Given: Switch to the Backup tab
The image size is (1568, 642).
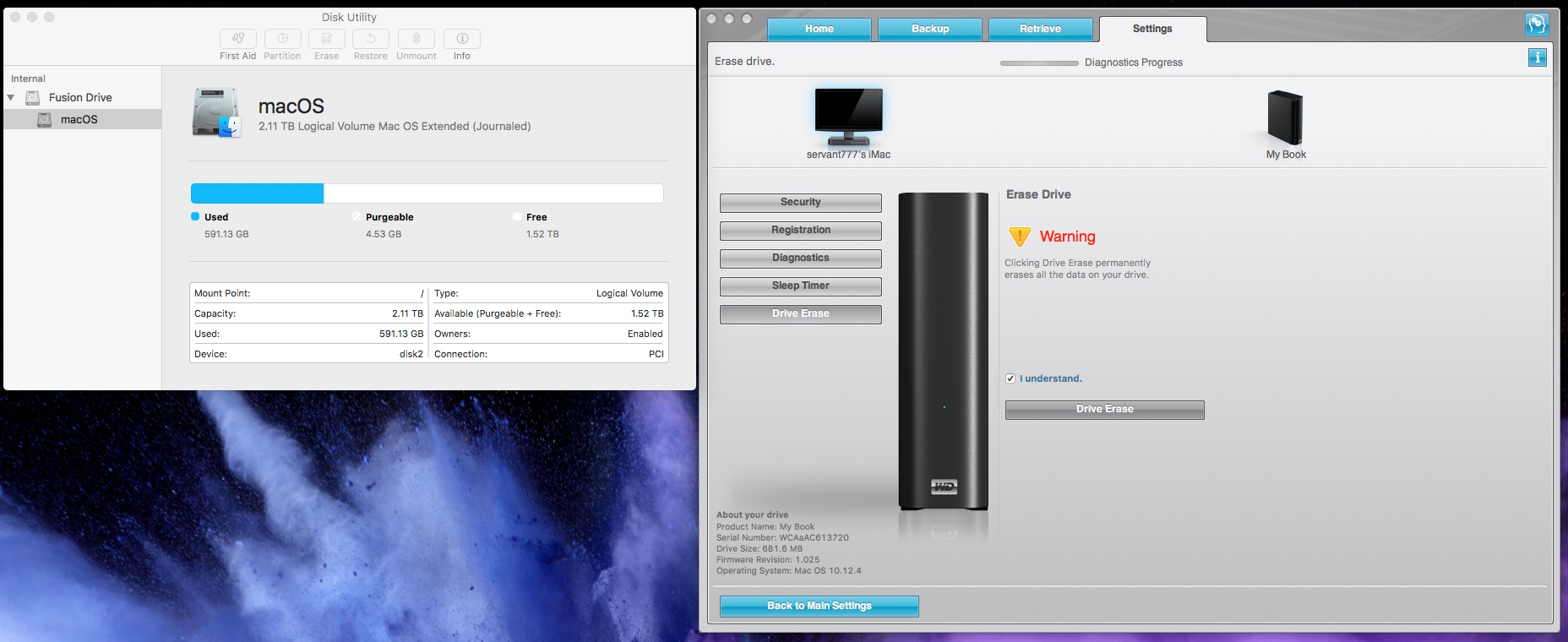Looking at the screenshot, I should click(930, 29).
